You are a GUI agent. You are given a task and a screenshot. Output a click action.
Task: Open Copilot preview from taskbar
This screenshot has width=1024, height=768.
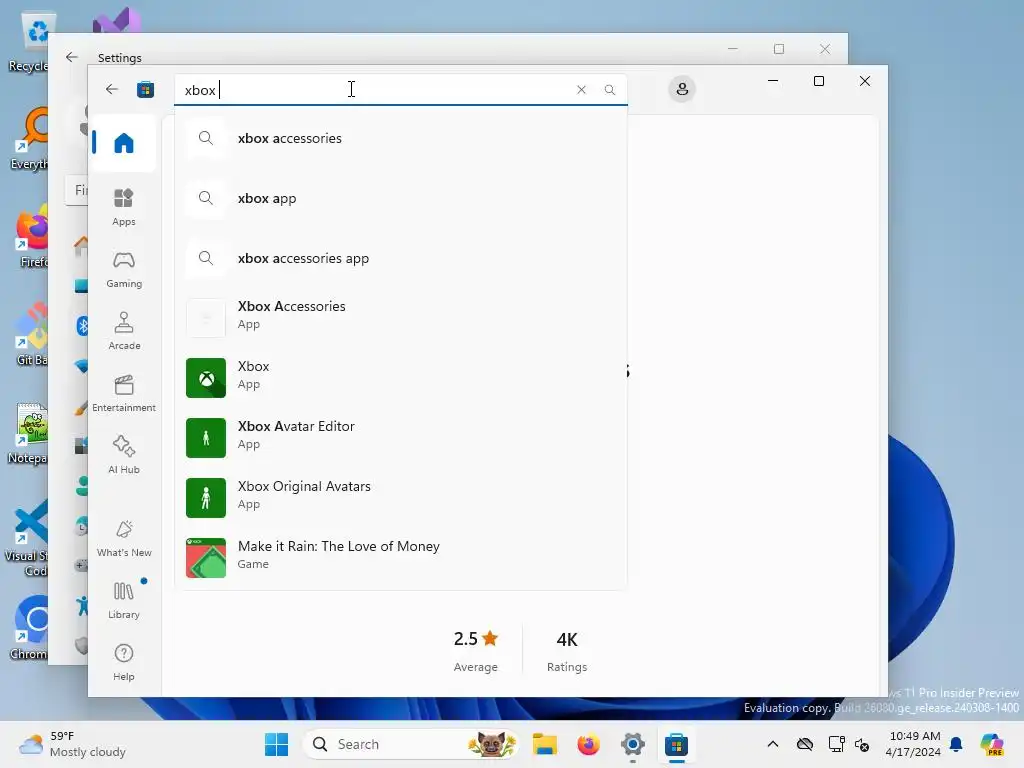991,744
